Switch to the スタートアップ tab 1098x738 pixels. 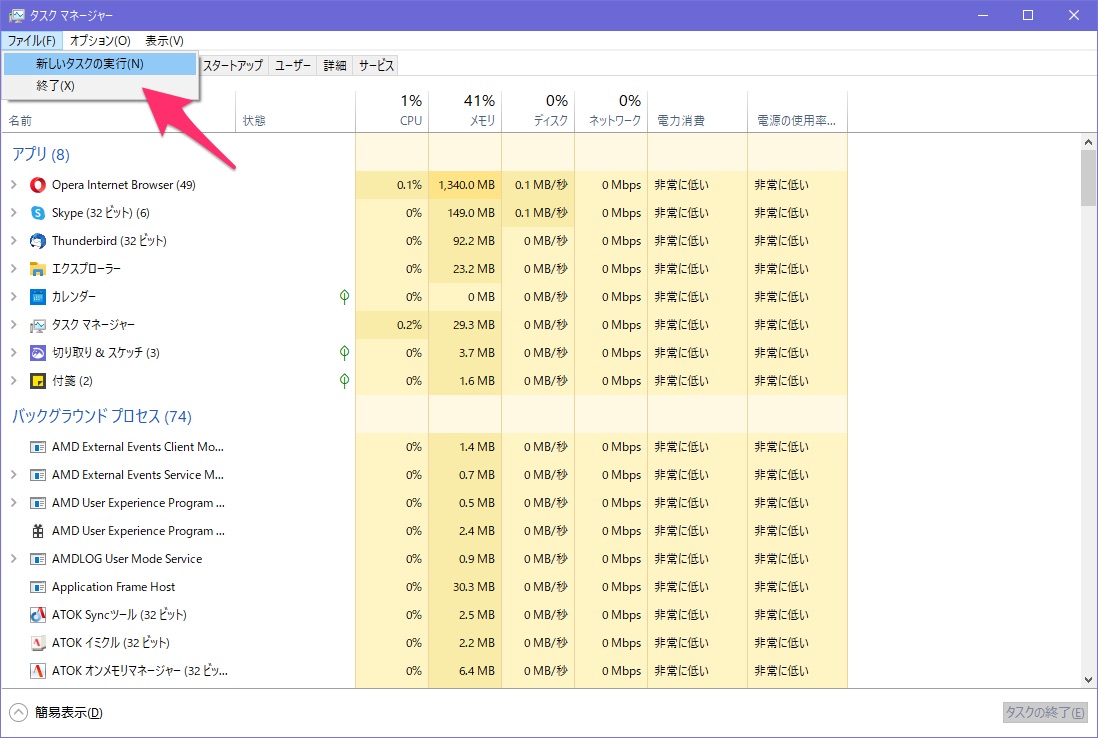[x=233, y=66]
